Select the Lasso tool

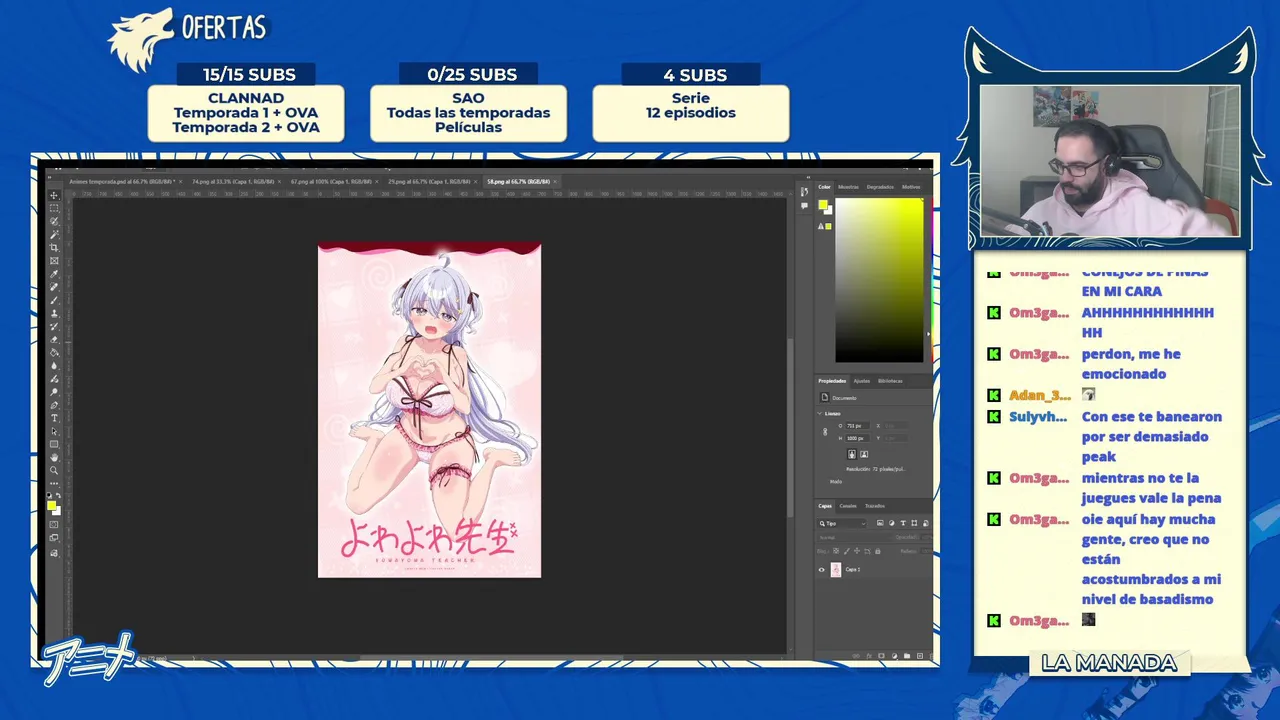click(x=54, y=221)
